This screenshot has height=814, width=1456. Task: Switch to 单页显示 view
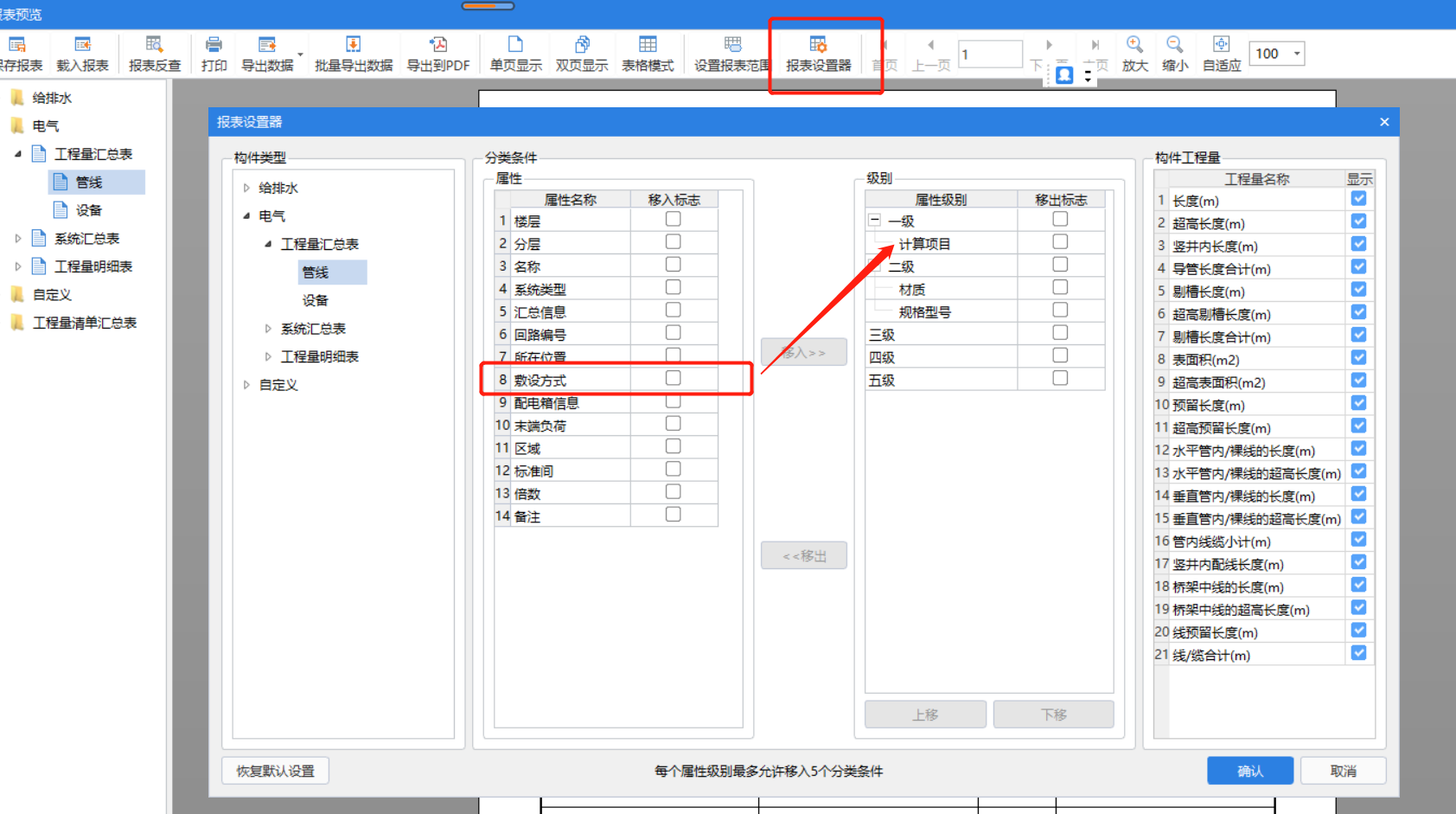515,54
